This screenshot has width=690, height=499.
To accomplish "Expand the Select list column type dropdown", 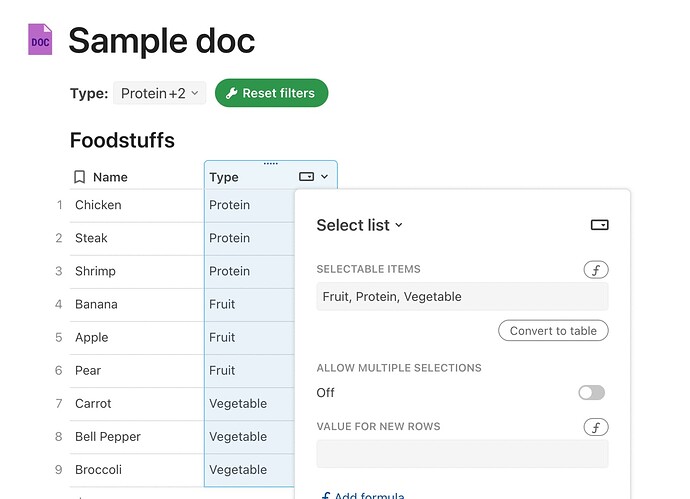I will coord(360,225).
